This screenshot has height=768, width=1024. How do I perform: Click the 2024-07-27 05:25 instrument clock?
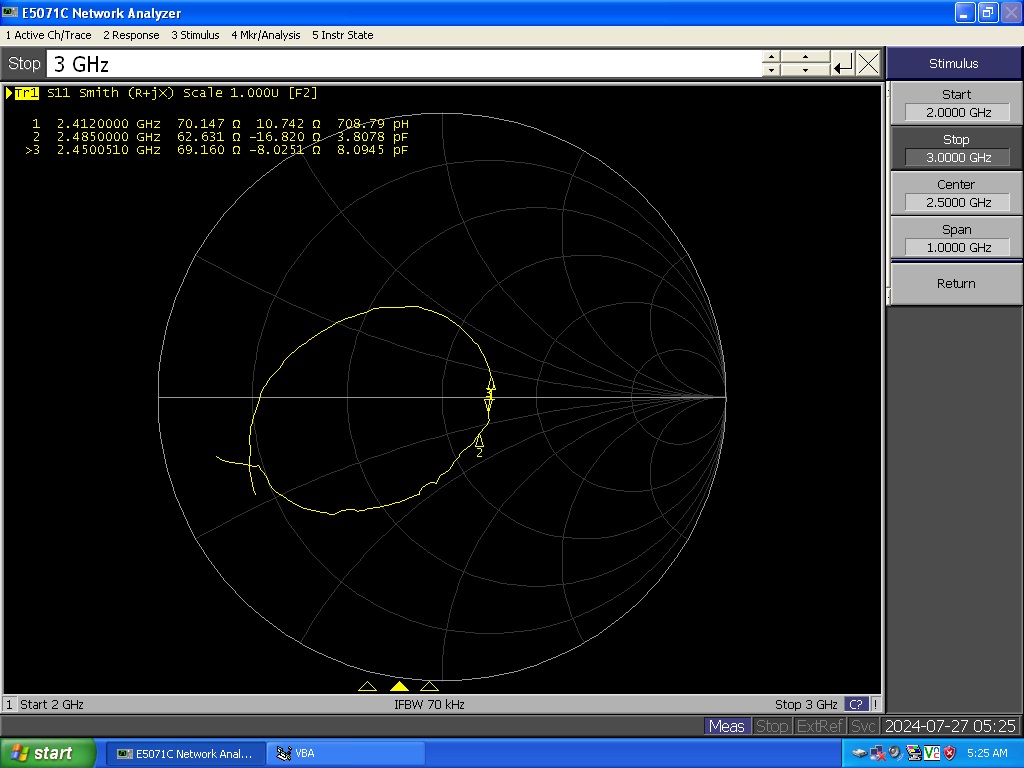(x=950, y=726)
